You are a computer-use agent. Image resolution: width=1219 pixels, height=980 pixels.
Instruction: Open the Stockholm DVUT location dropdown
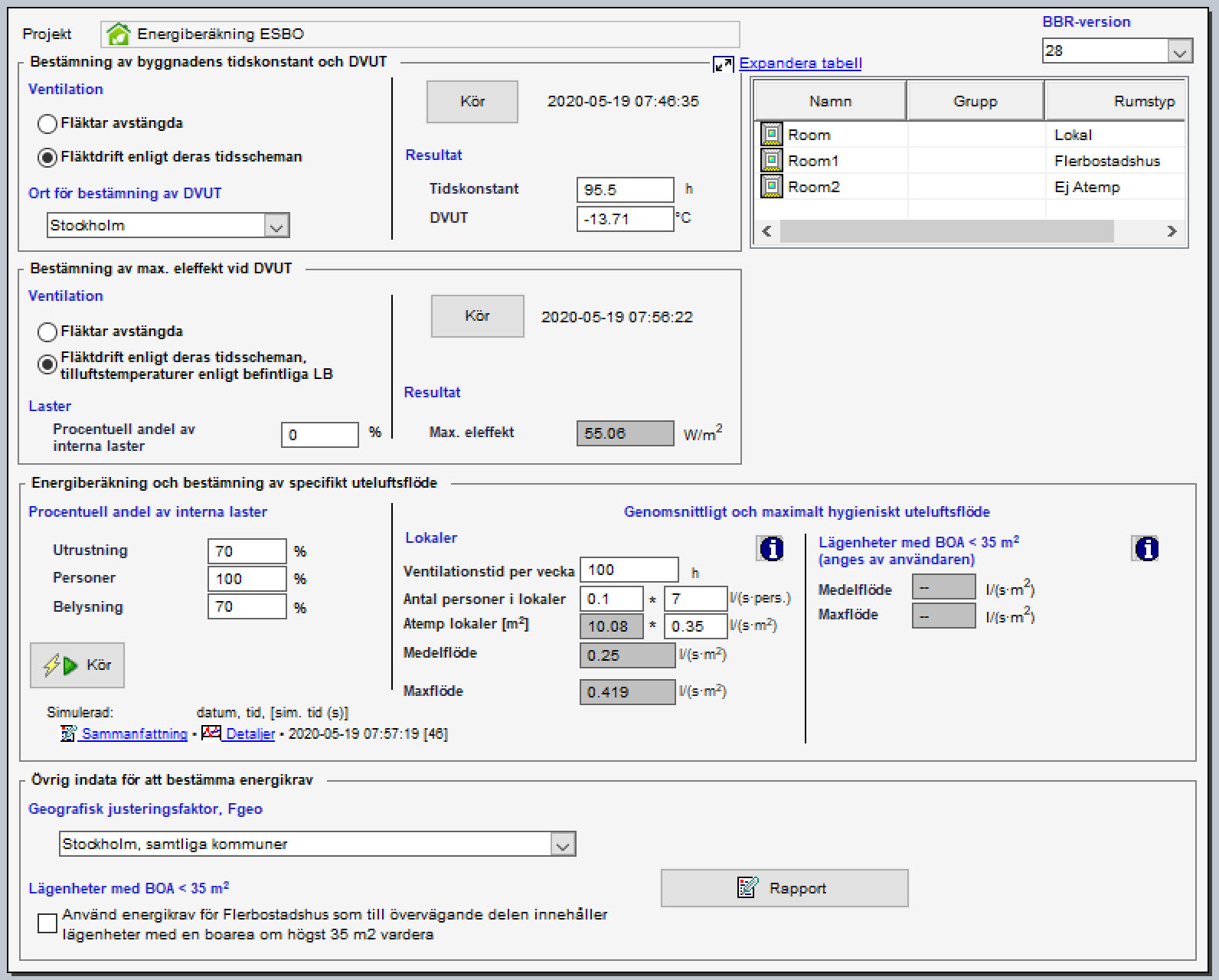pyautogui.click(x=276, y=226)
